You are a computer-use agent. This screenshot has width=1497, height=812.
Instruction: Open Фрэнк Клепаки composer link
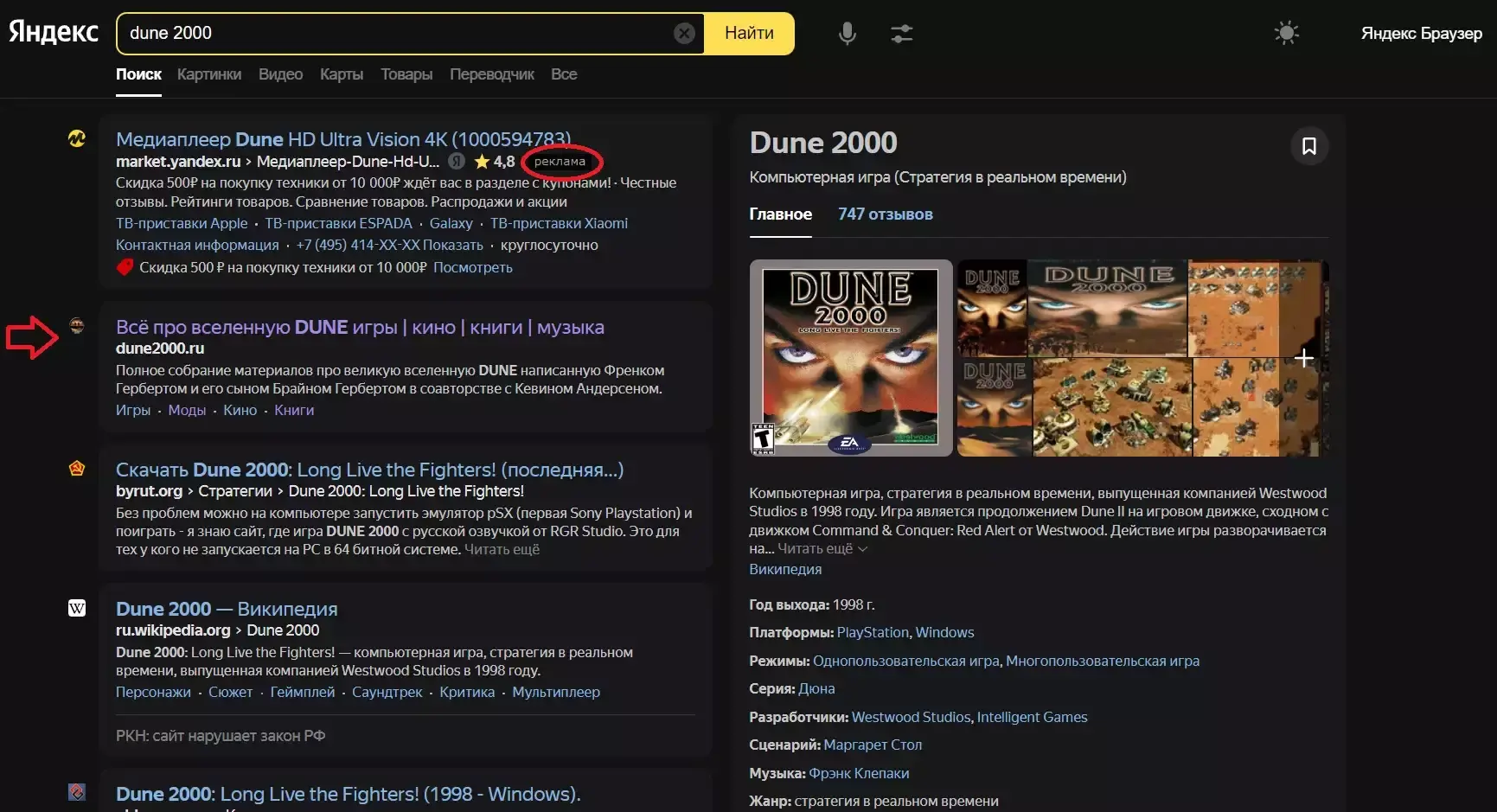(859, 773)
